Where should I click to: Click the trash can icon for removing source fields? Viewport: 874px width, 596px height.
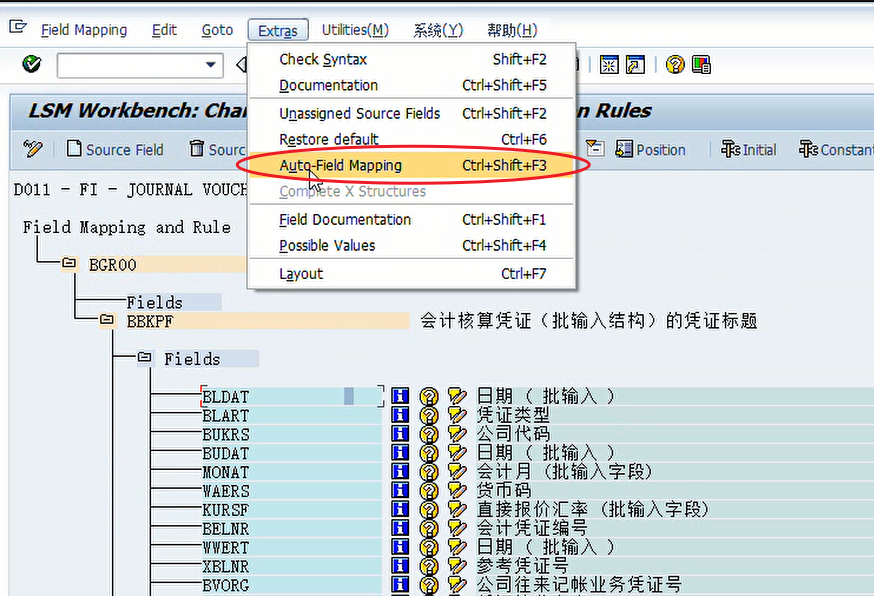click(196, 148)
